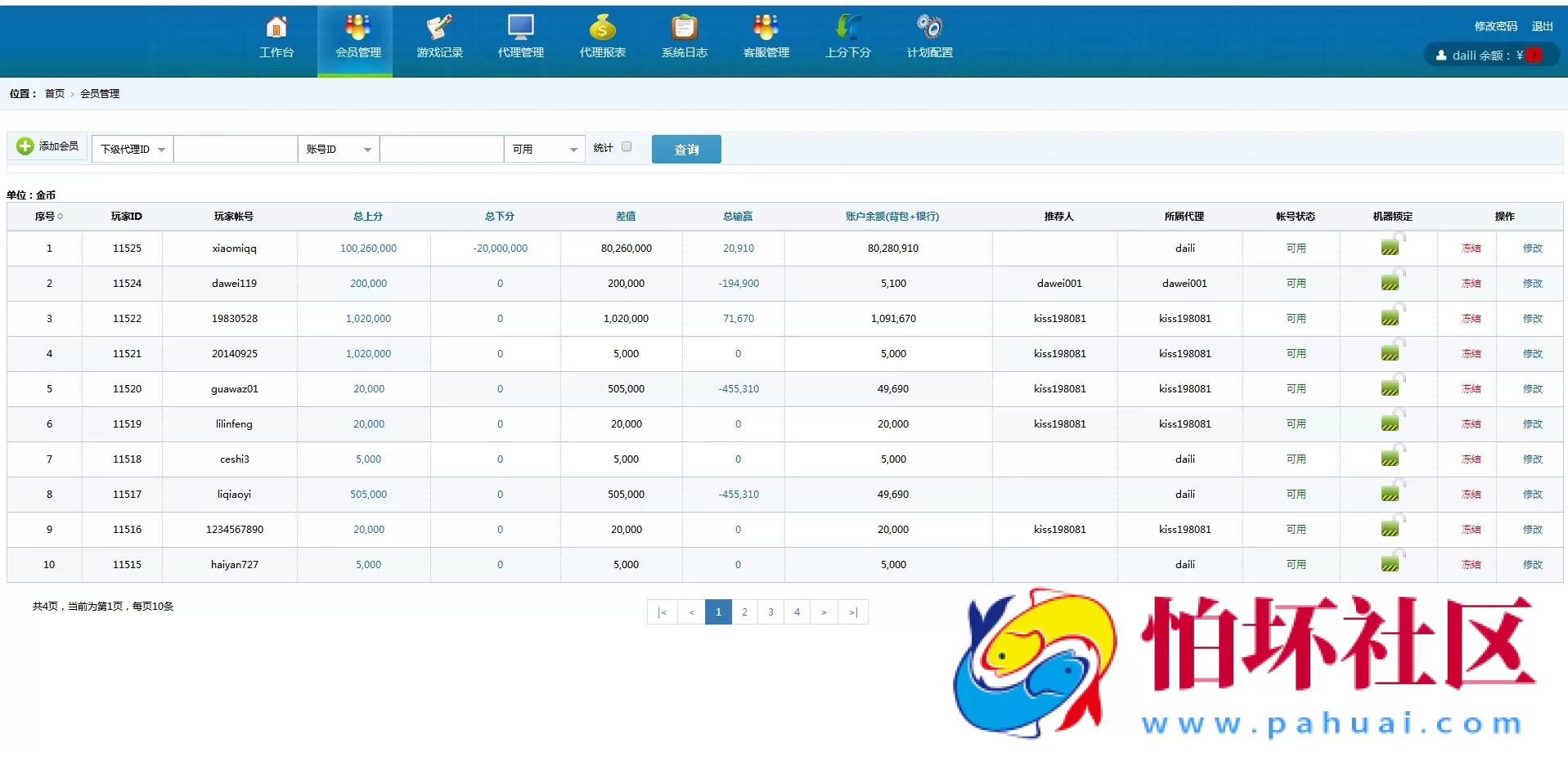Viewport: 1568px width, 757px height.
Task: Toggle machine lock for player 11520
Action: tap(1391, 387)
